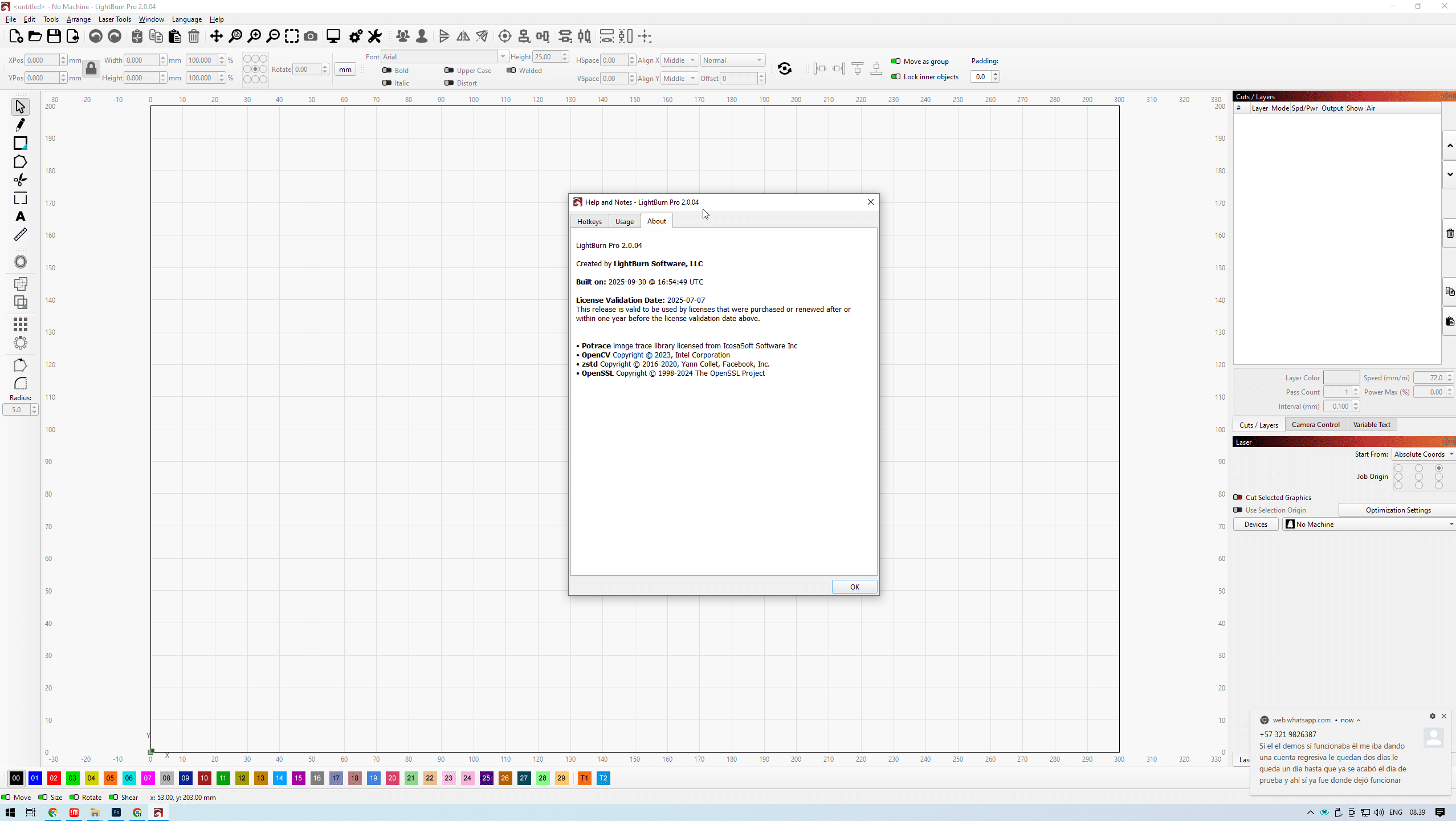Activate the Pan/move view tool
This screenshot has width=1456, height=821.
[217, 36]
